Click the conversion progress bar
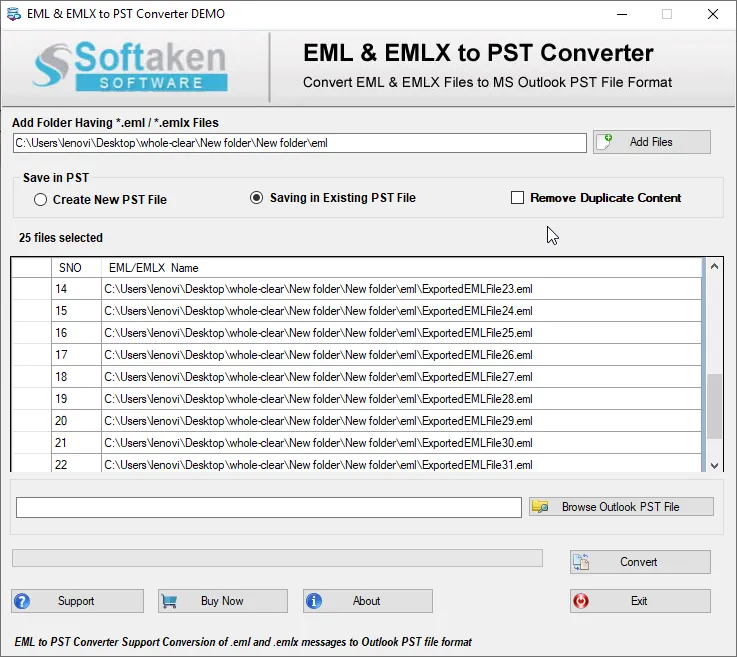The height and width of the screenshot is (657, 737). click(277, 558)
